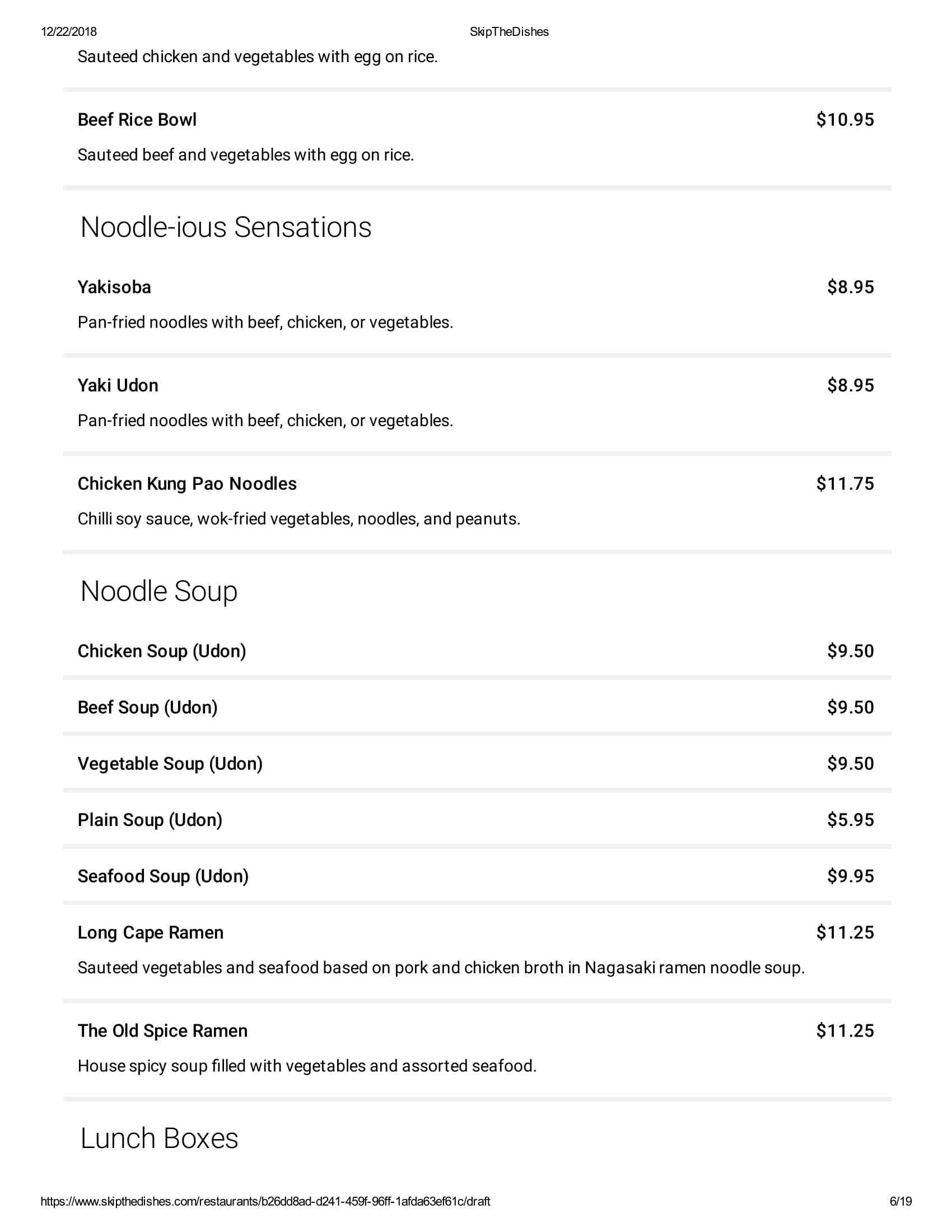The height and width of the screenshot is (1232, 952).
Task: Click the $10.95 Beef Rice Bowl price
Action: pyautogui.click(x=845, y=120)
